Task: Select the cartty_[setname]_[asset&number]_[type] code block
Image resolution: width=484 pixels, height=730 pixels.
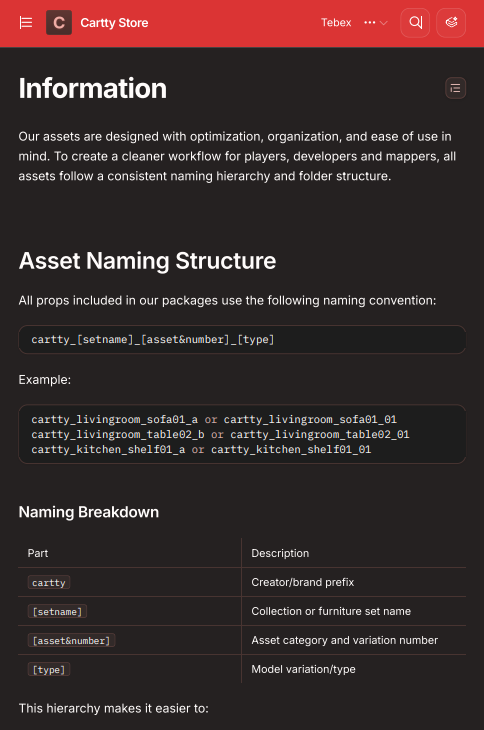Action: 242,339
